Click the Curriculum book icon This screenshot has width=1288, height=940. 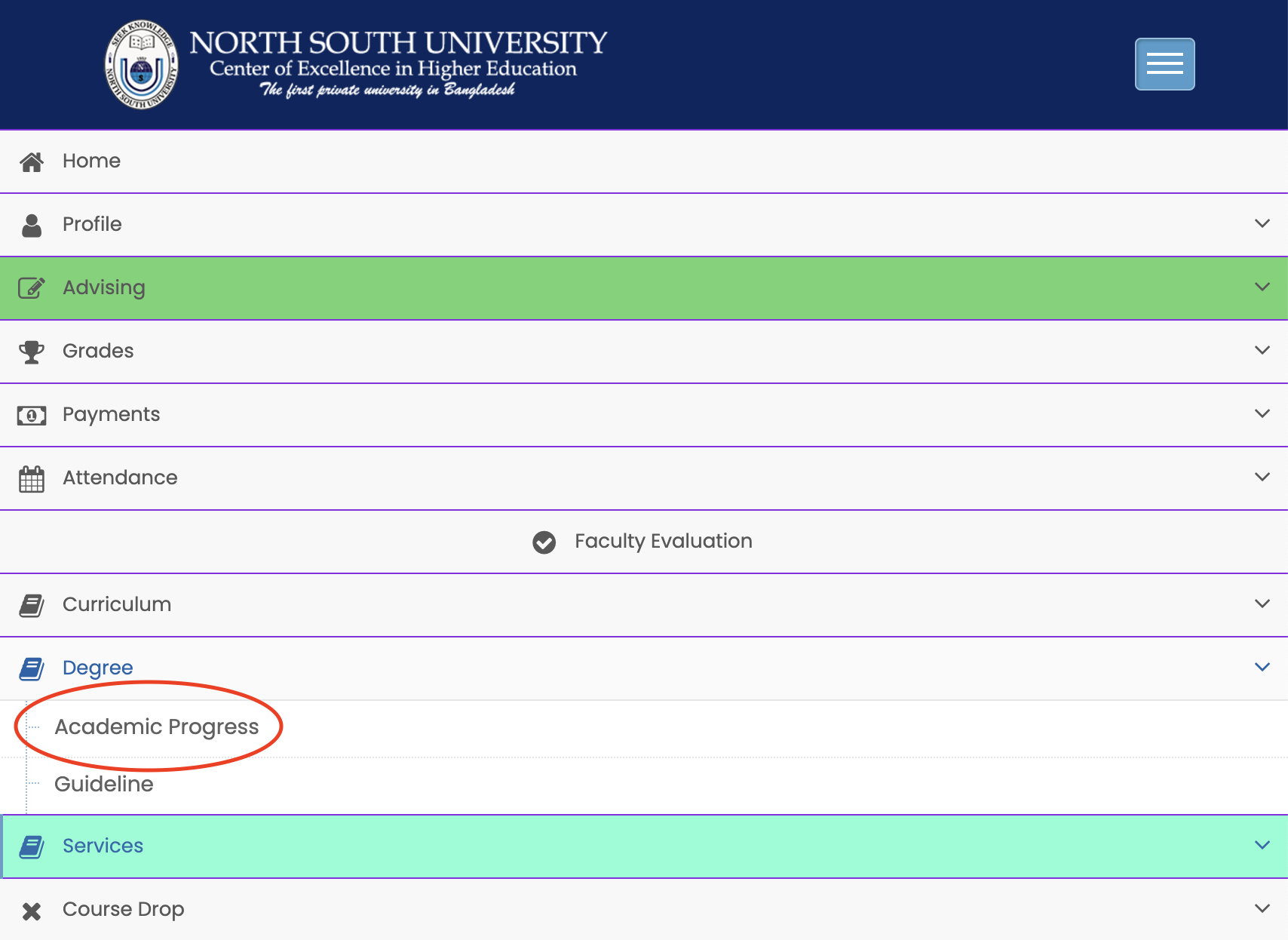coord(32,605)
